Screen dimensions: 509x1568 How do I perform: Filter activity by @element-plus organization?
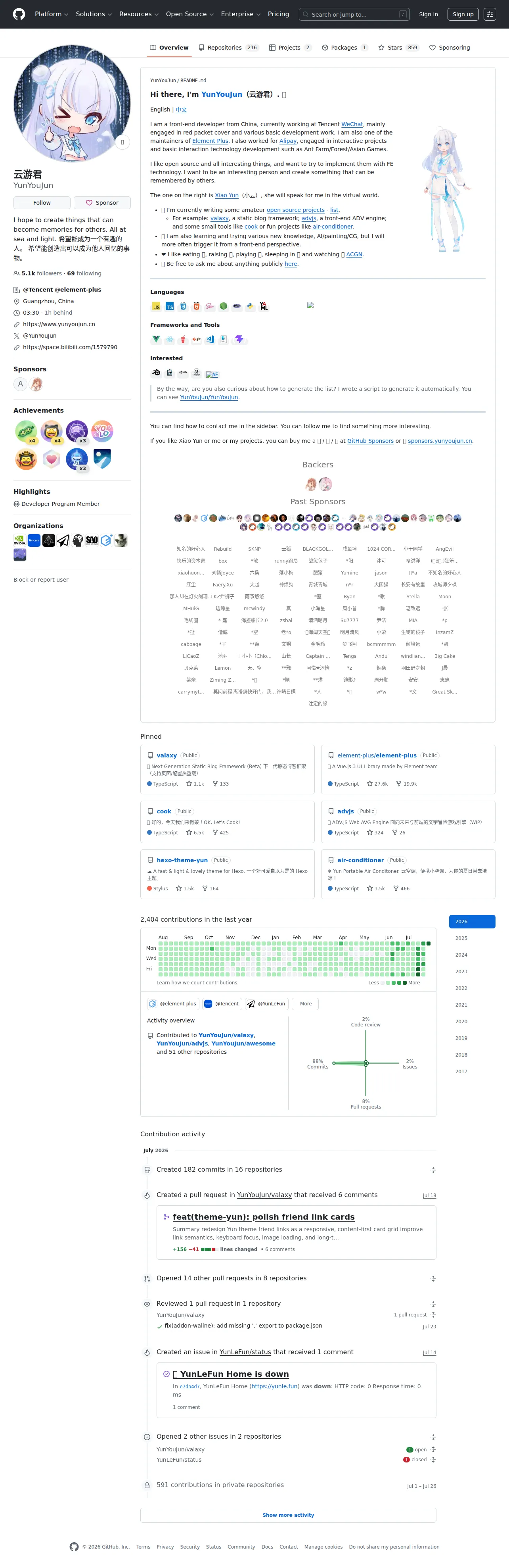[x=173, y=1004]
